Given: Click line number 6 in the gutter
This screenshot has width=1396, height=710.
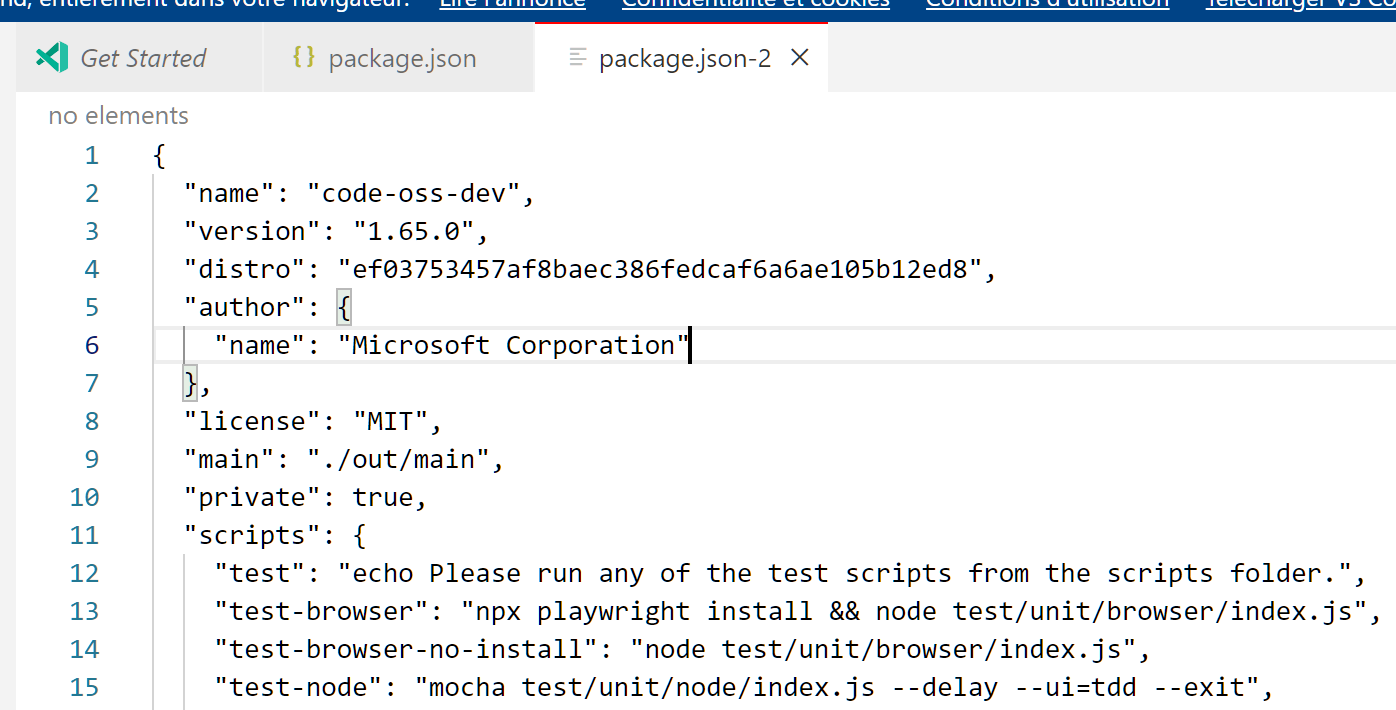Looking at the screenshot, I should [x=91, y=344].
